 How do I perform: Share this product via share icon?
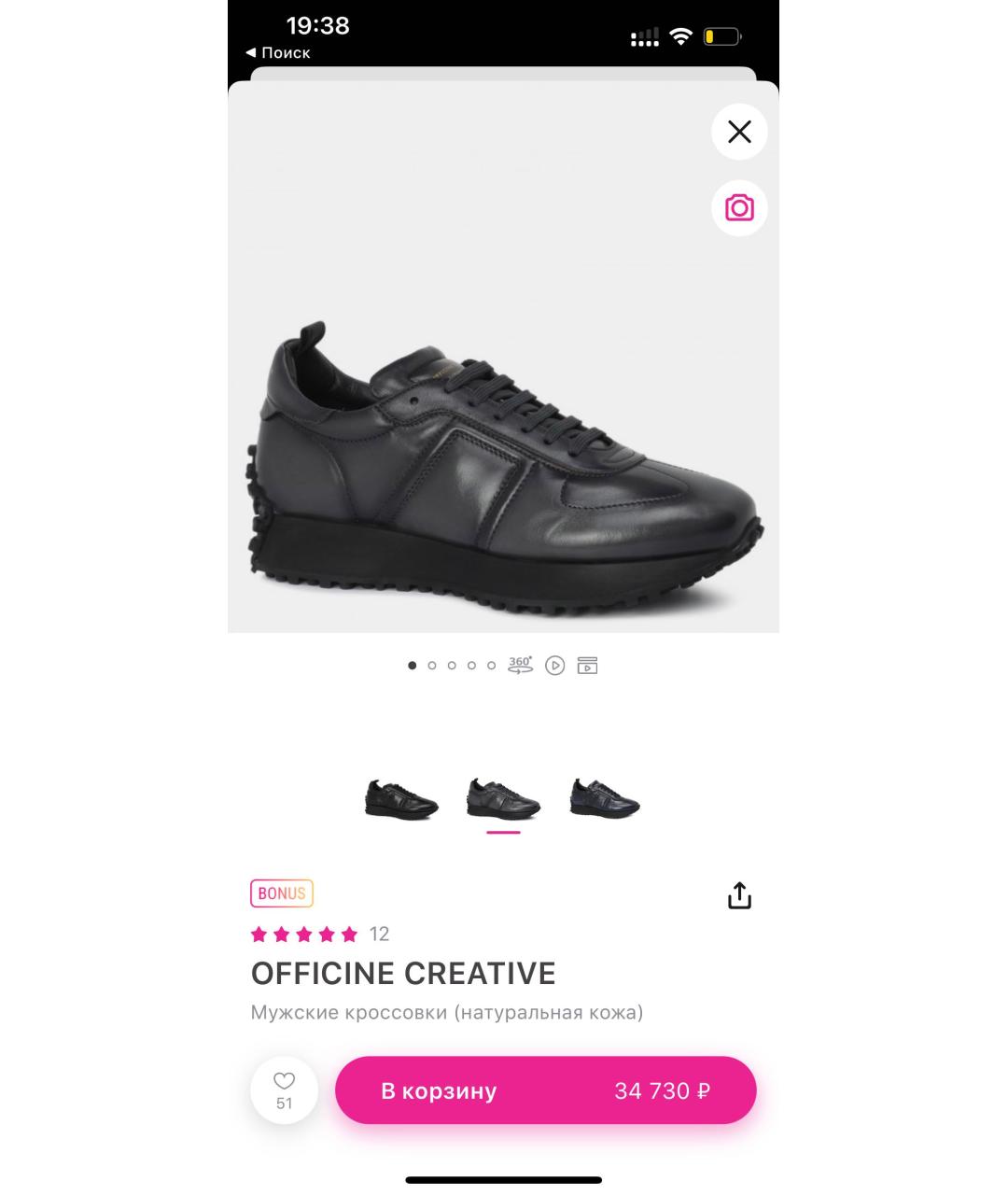[x=739, y=895]
